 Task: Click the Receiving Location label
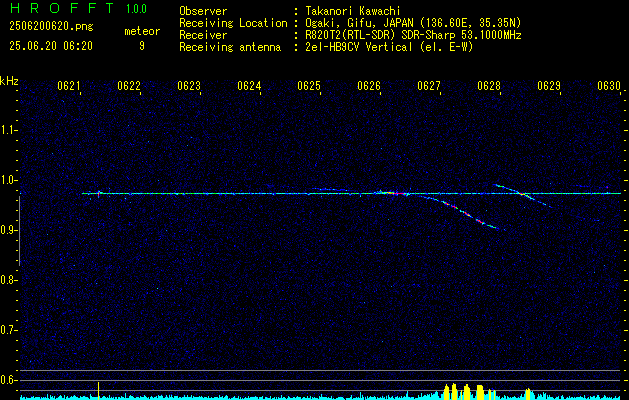[233, 23]
